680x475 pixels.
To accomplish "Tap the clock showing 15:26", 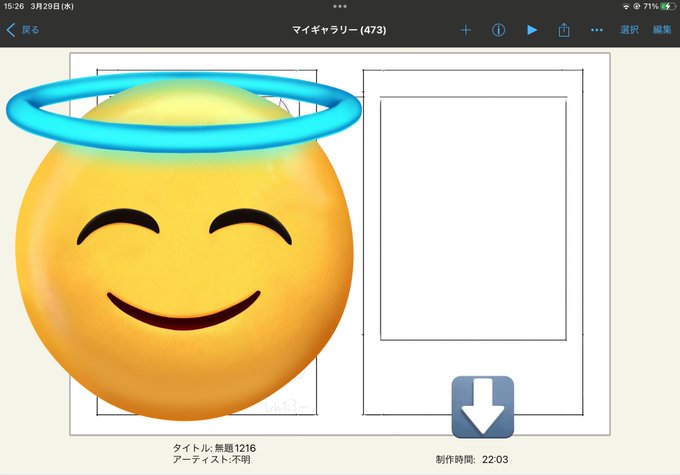I will (x=14, y=6).
